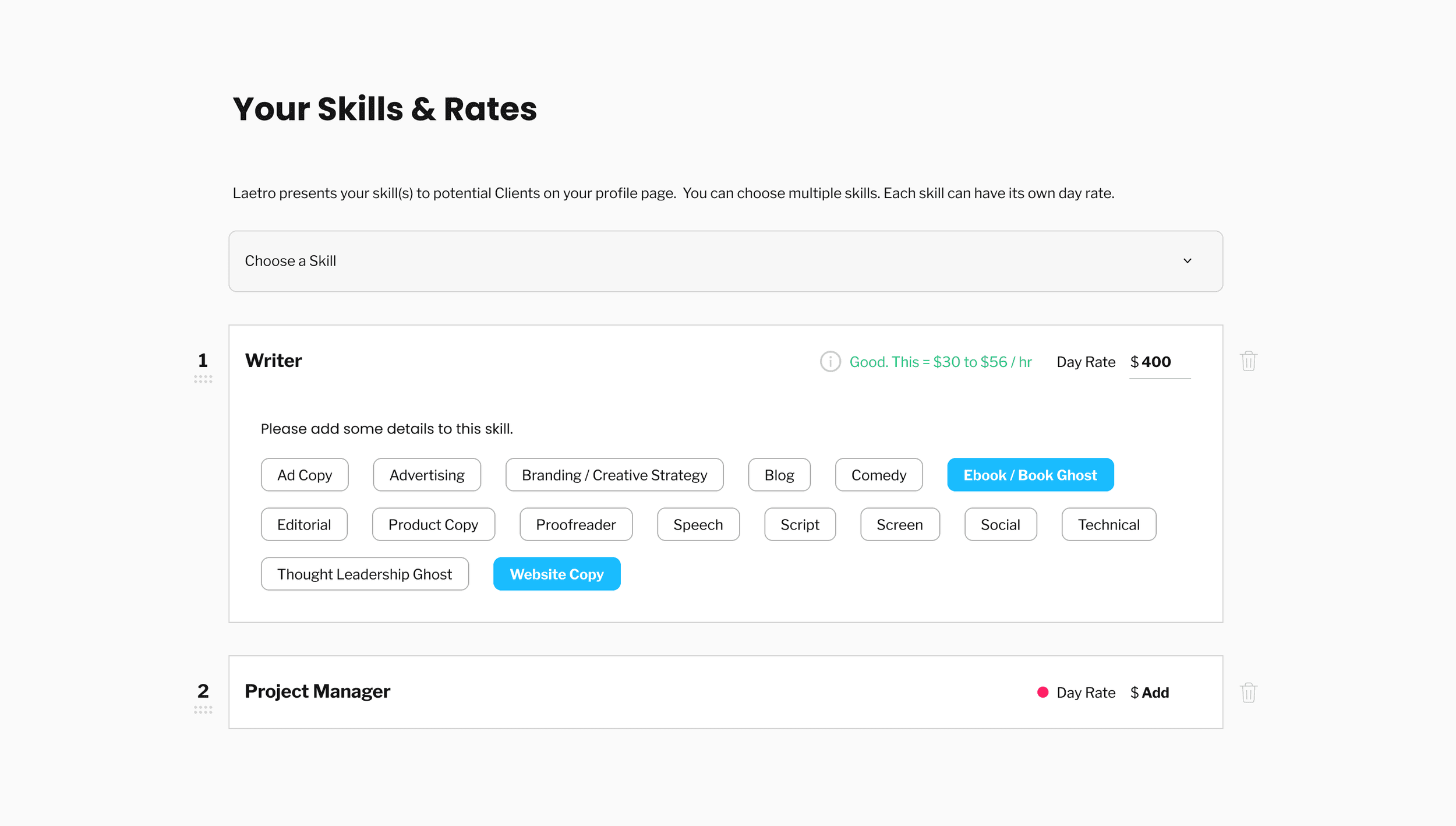Click $ Add to set Project Manager rate

[x=1154, y=692]
